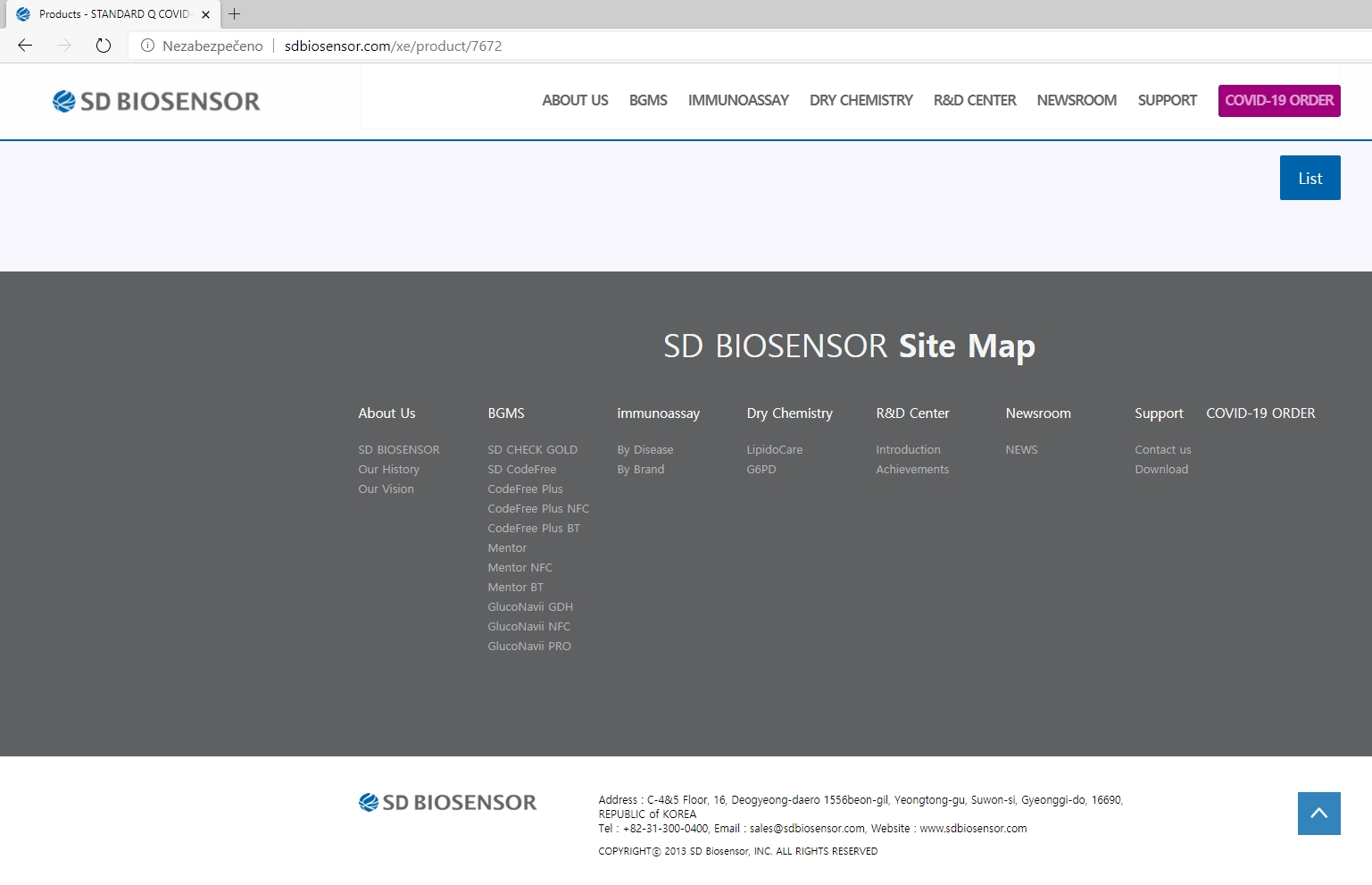Open GlucoNavii PRO in site map
This screenshot has height=885, width=1372.
[529, 646]
